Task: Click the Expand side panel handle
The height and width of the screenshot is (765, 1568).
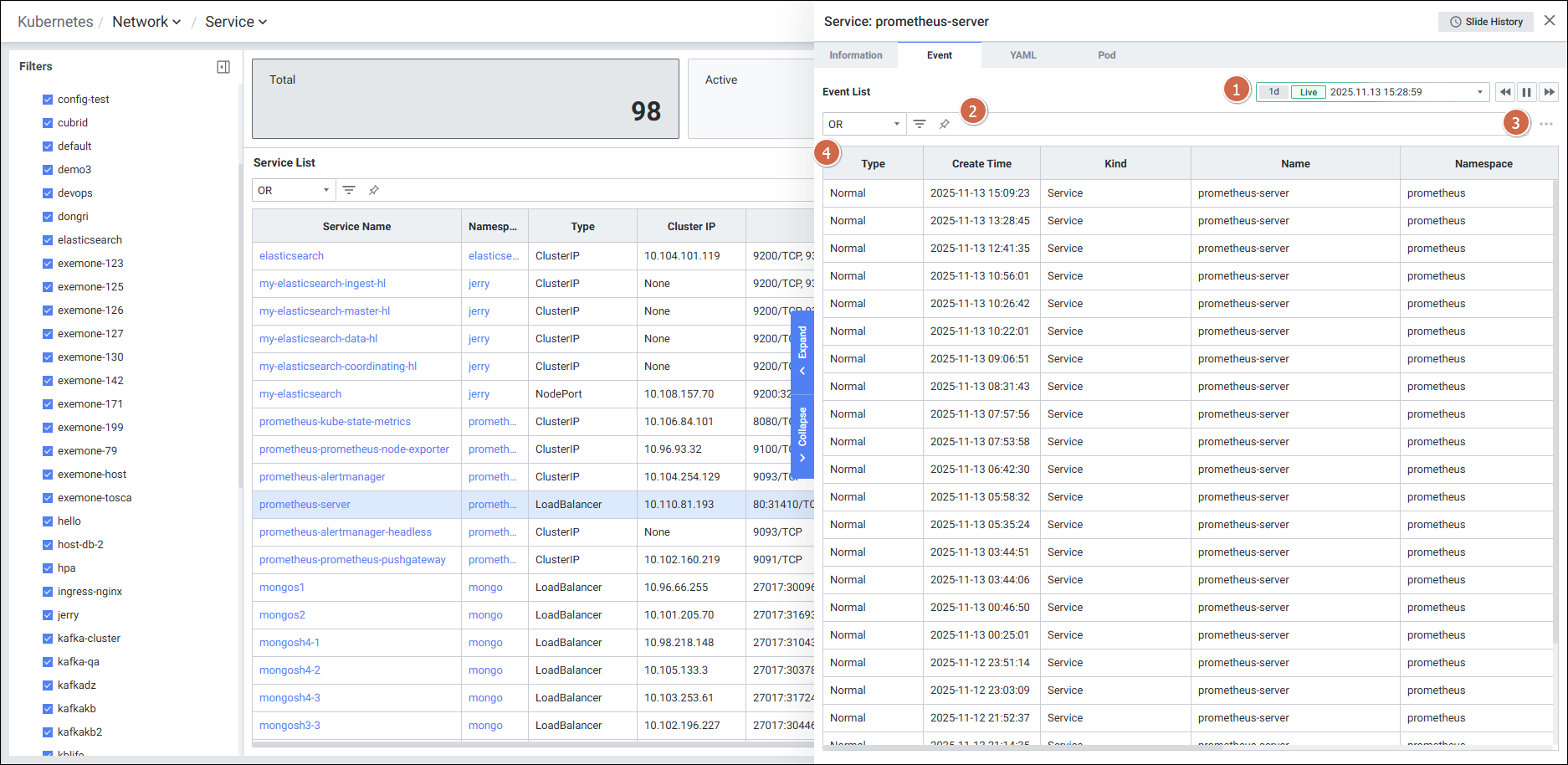Action: [x=802, y=352]
